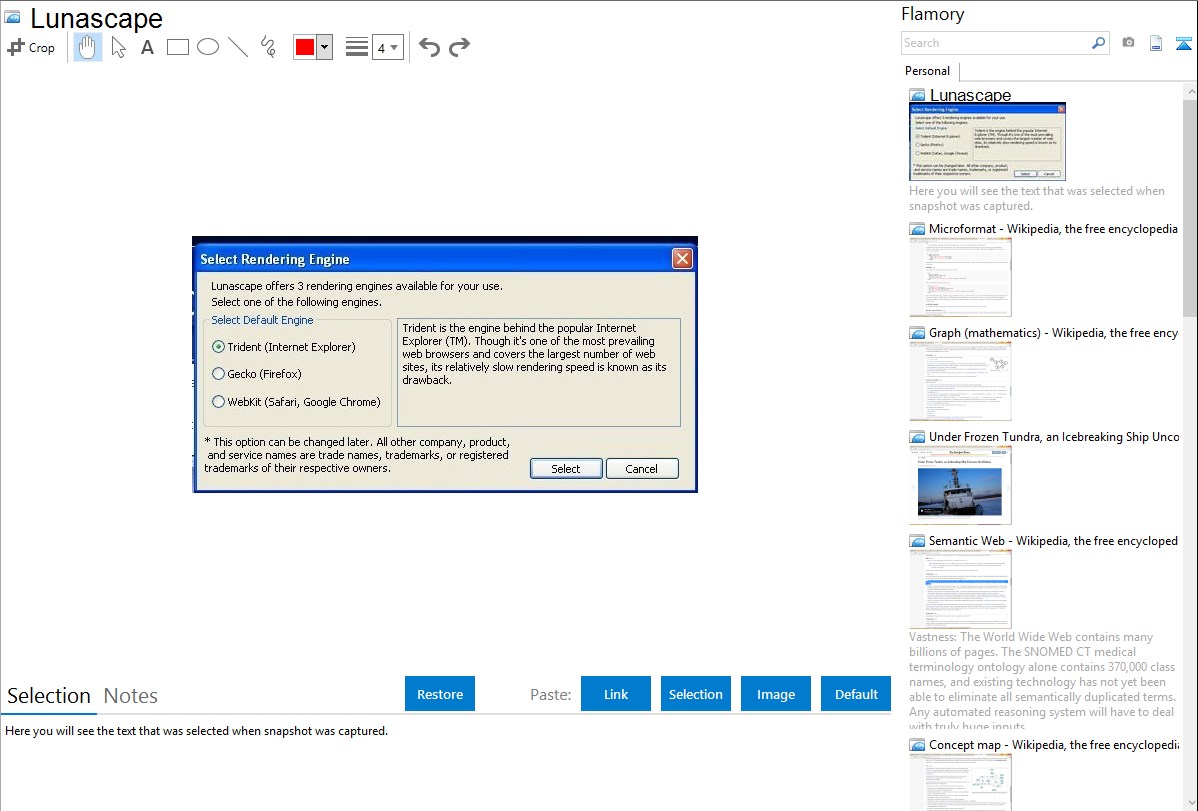Click the line thickness icon

click(357, 47)
